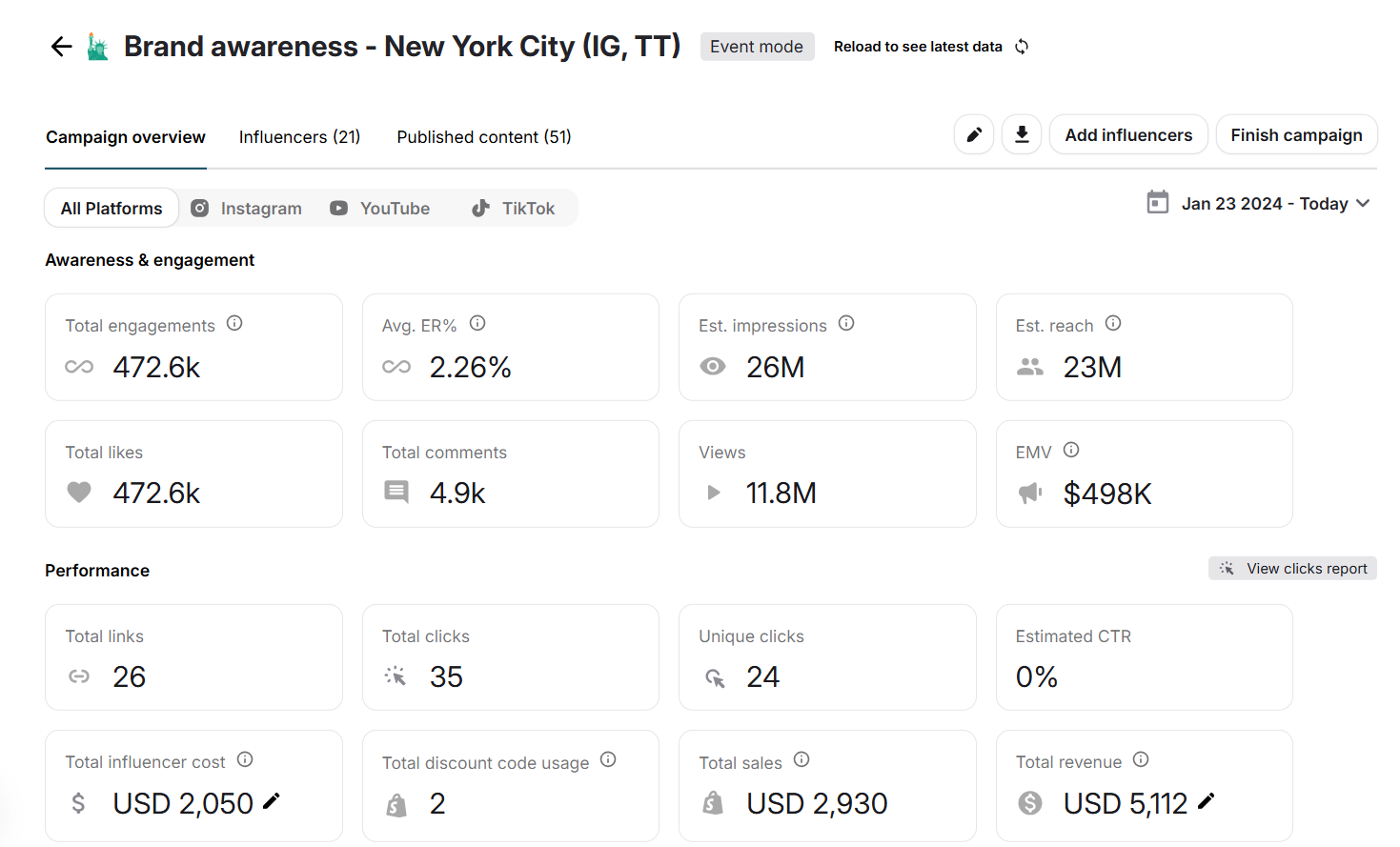Click the Total engagements value 472.6k
1400x847 pixels.
[156, 368]
